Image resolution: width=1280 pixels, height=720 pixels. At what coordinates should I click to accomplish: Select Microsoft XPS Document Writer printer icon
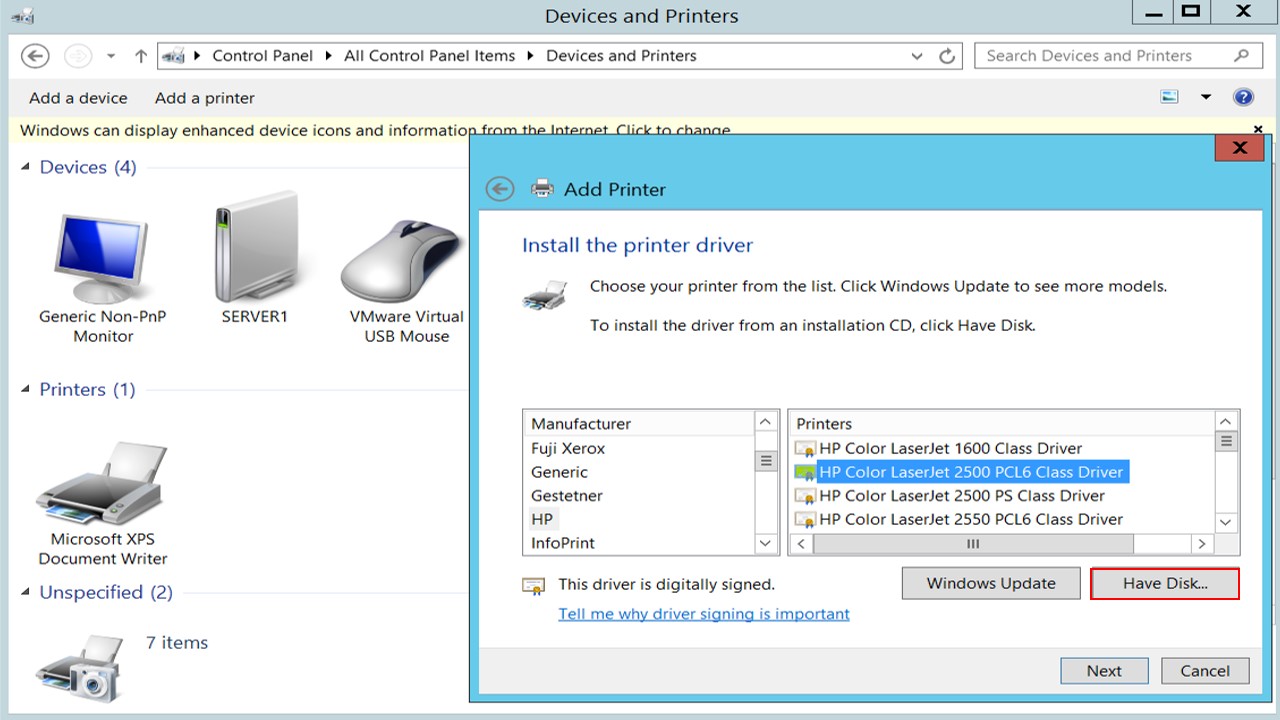(x=102, y=483)
